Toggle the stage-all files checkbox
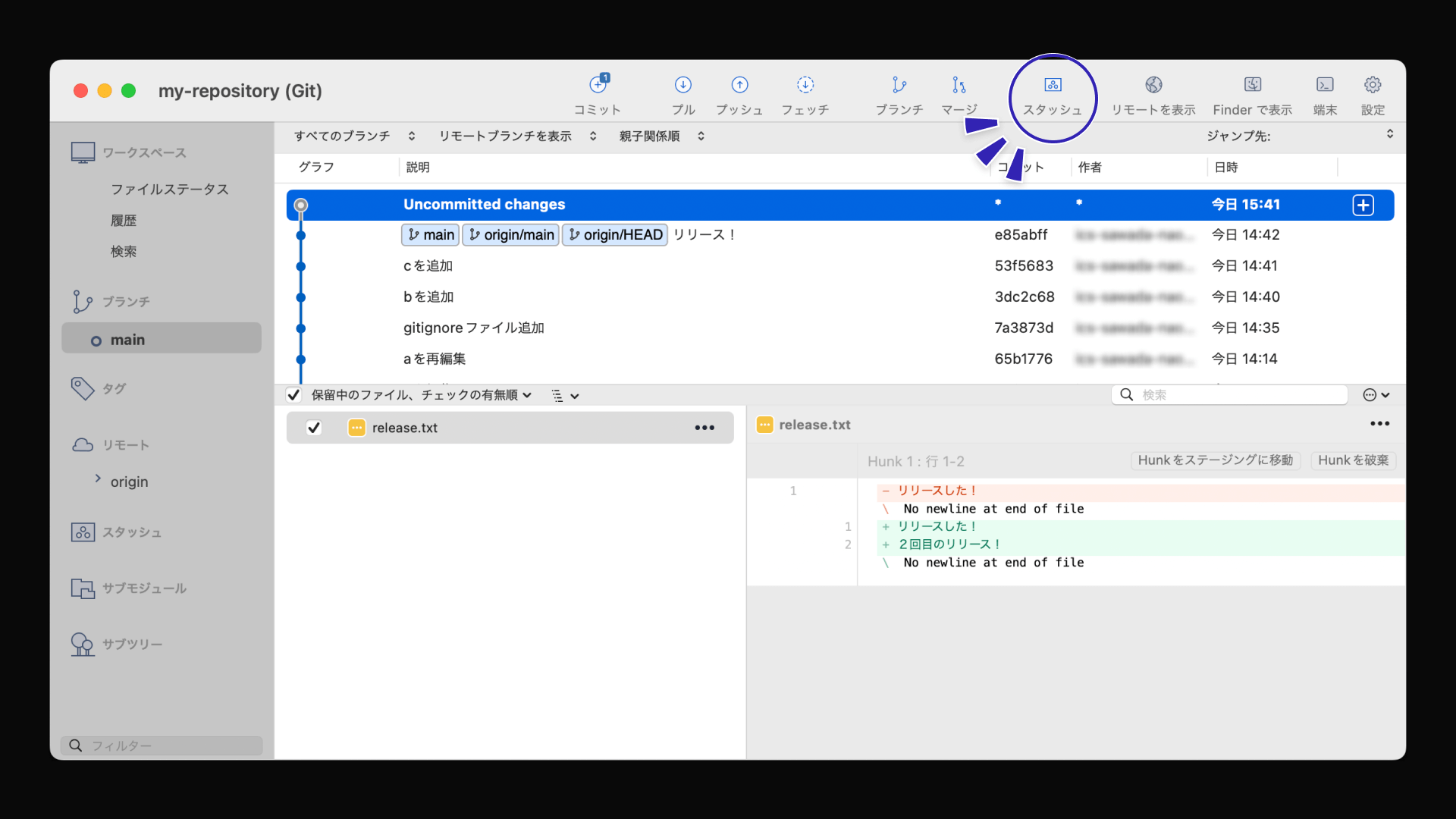Screen dimensions: 1456x819 [293, 395]
